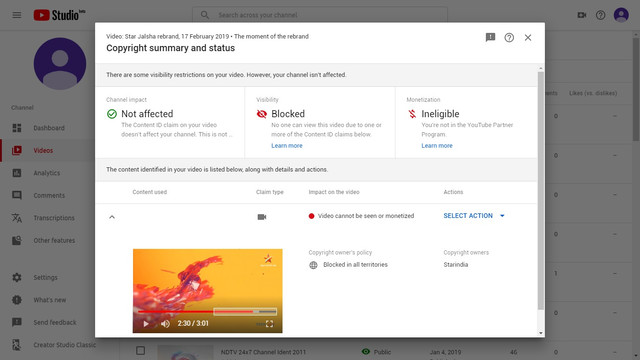Click the Other features icon
Image resolution: width=640 pixels, height=360 pixels.
pos(17,240)
